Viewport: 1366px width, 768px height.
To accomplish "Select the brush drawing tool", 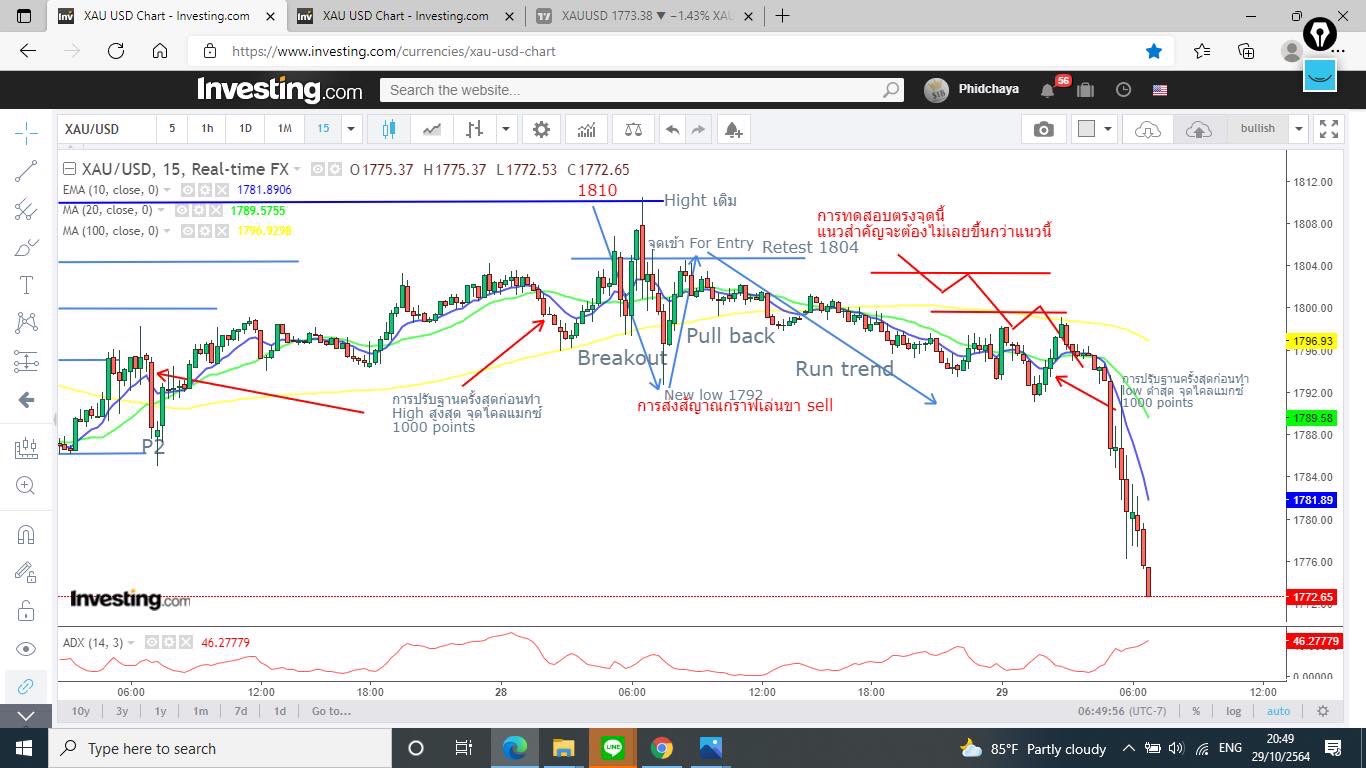I will tap(26, 247).
